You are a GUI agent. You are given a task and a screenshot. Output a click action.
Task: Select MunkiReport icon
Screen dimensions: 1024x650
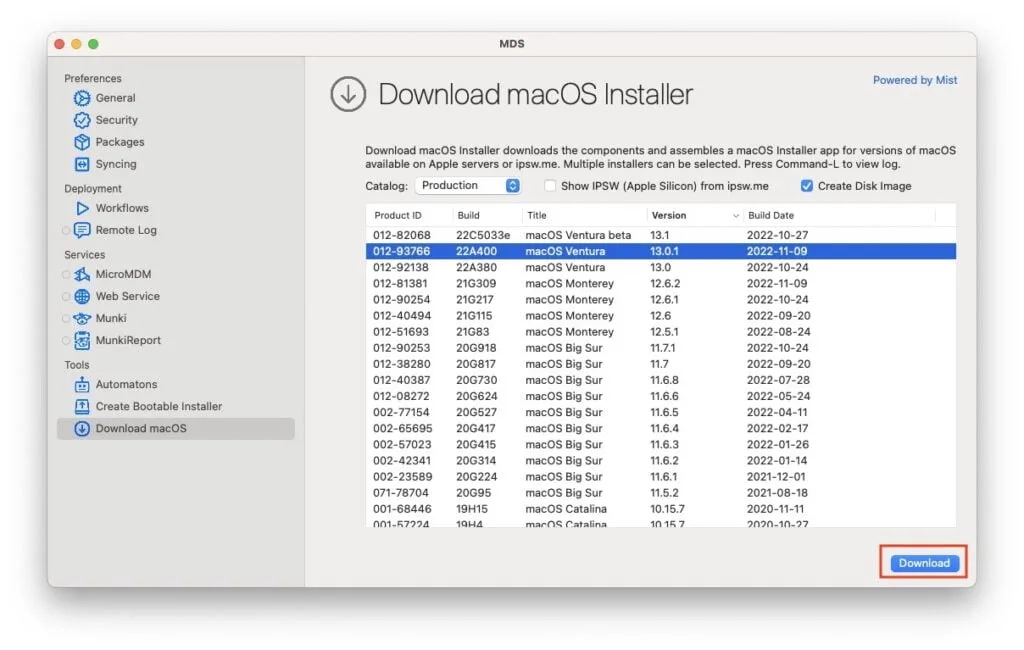pyautogui.click(x=82, y=340)
